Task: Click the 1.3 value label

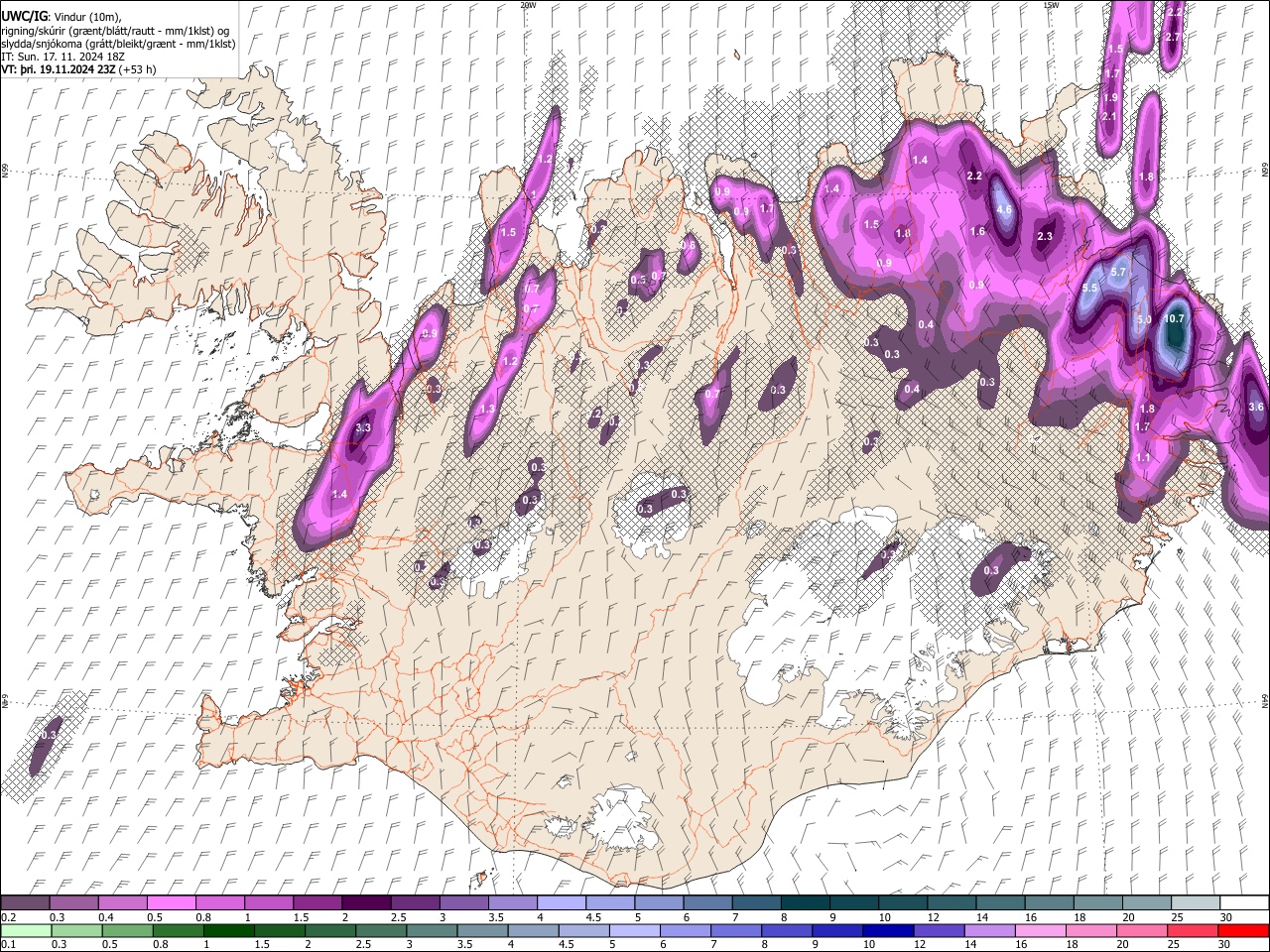Action: (x=487, y=409)
